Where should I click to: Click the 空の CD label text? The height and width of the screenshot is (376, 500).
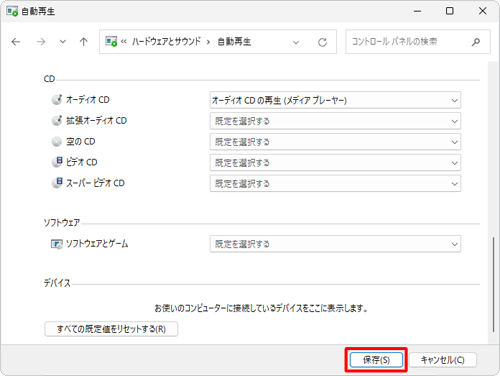click(80, 141)
